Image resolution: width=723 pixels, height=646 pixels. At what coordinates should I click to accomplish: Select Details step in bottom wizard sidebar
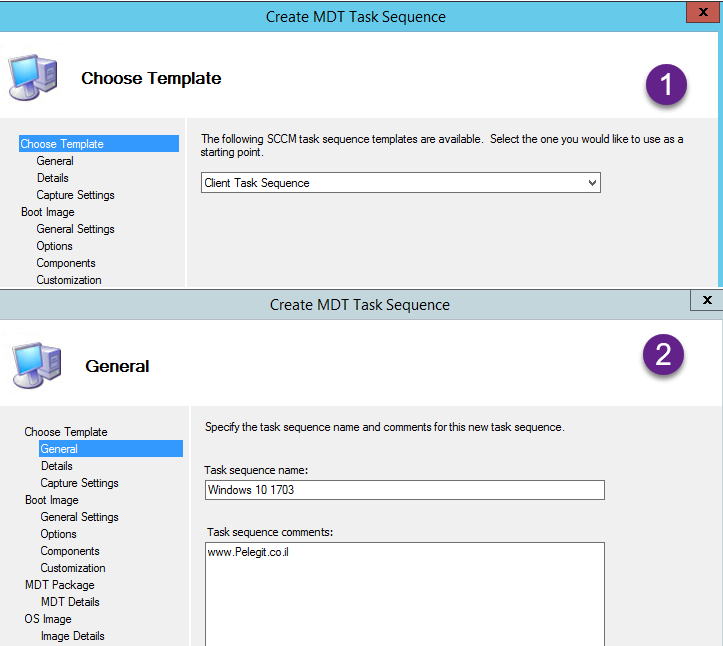tap(57, 466)
